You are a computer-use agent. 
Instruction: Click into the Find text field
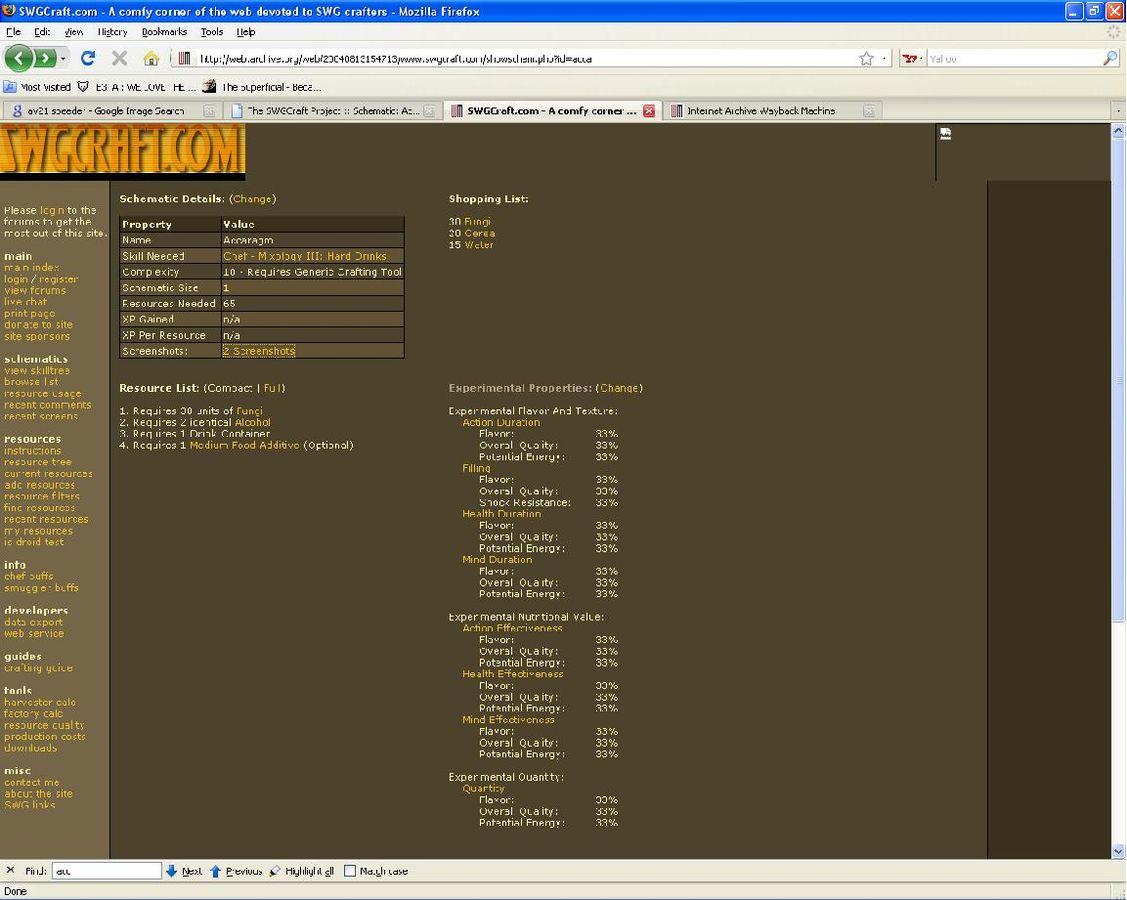pos(106,871)
